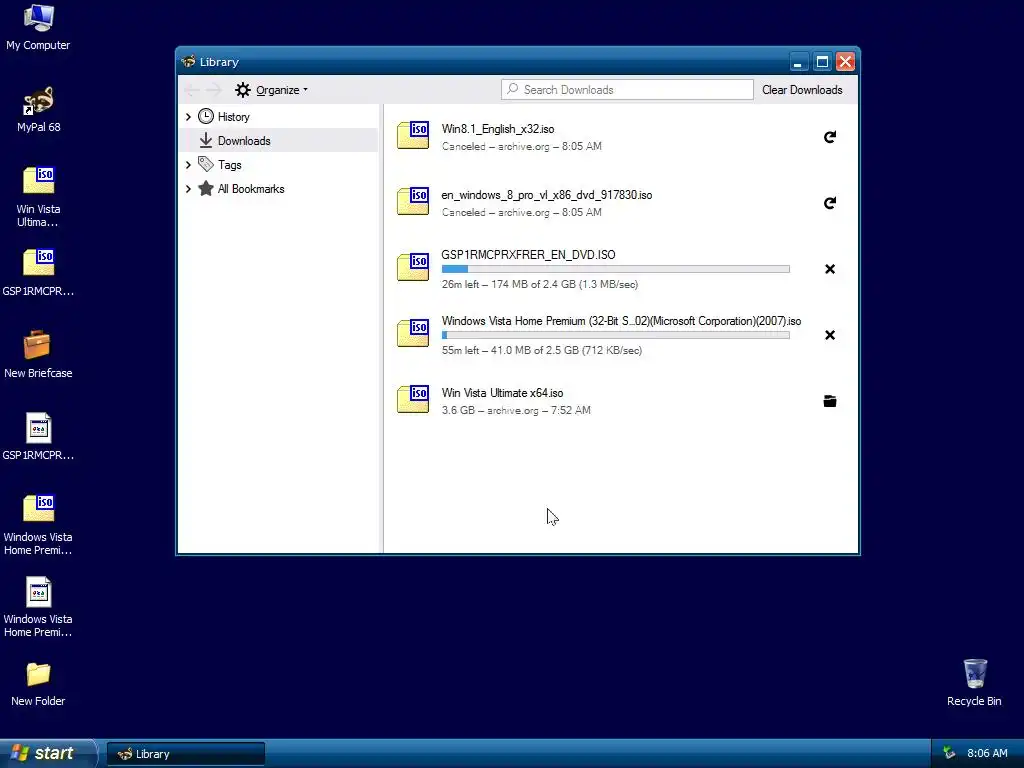Screen dimensions: 1024x768
Task: Click the ISO icon of Vista Home Premium download
Action: (413, 333)
